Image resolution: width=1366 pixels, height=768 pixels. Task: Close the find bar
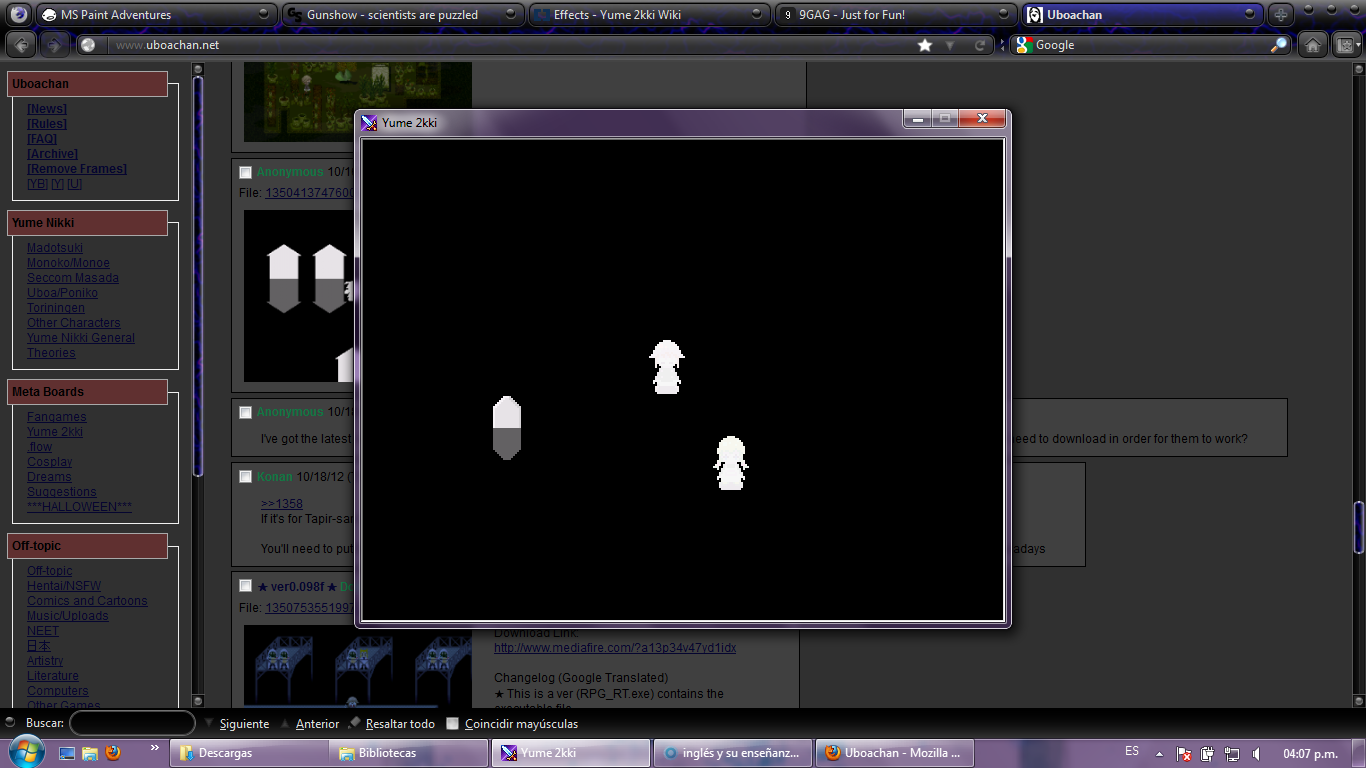[10, 723]
